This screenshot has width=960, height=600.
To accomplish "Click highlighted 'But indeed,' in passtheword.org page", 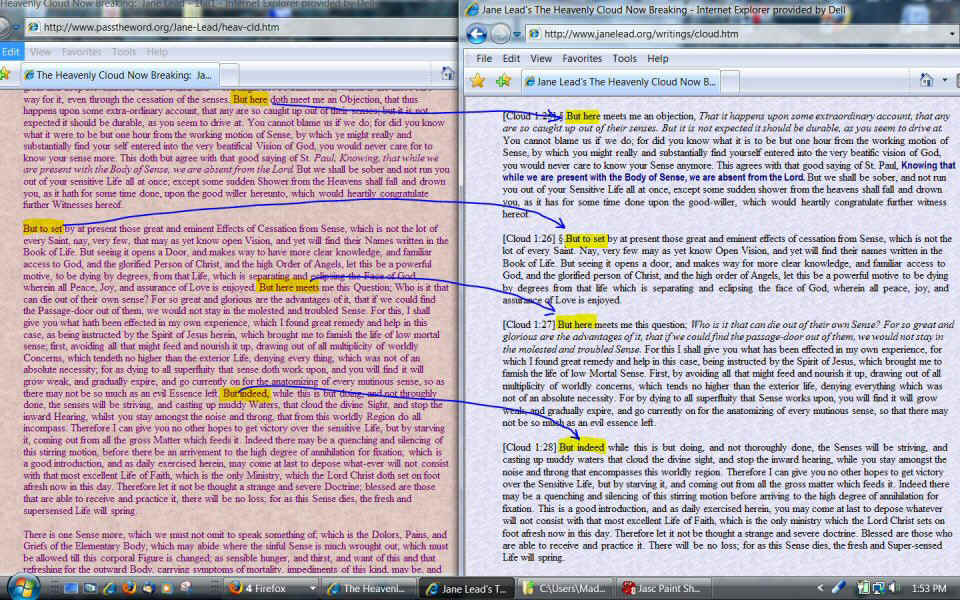I will click(x=245, y=394).
